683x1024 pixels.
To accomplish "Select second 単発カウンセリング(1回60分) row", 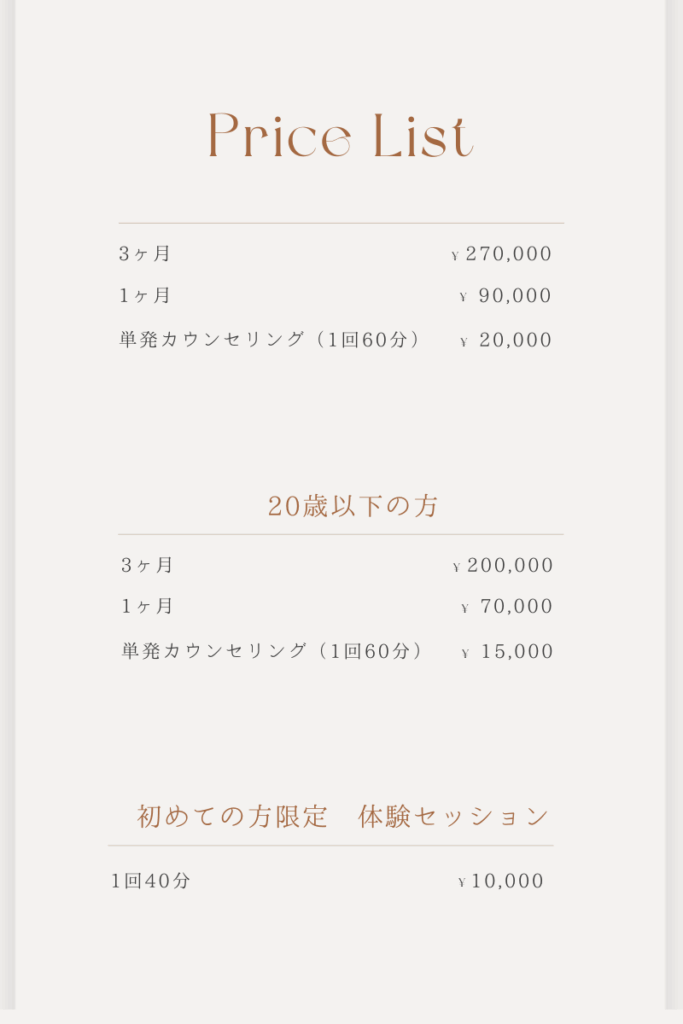I will (338, 651).
